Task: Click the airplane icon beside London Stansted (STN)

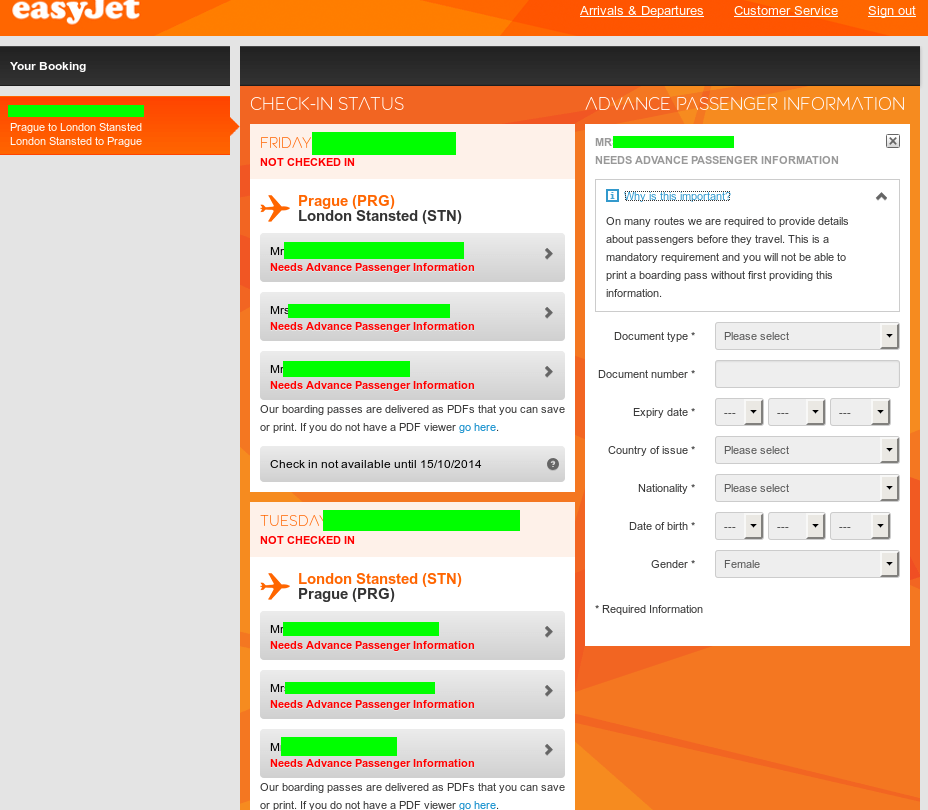Action: pos(272,586)
